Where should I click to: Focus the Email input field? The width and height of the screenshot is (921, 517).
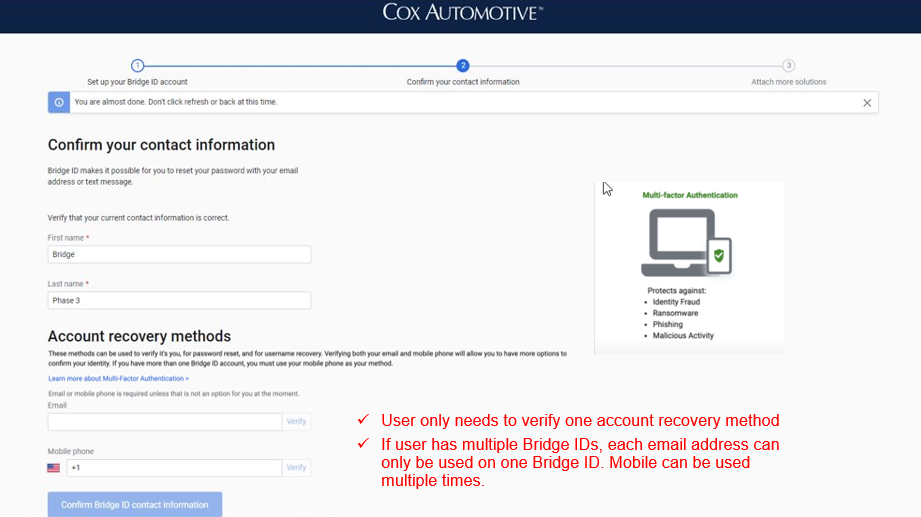(x=165, y=421)
